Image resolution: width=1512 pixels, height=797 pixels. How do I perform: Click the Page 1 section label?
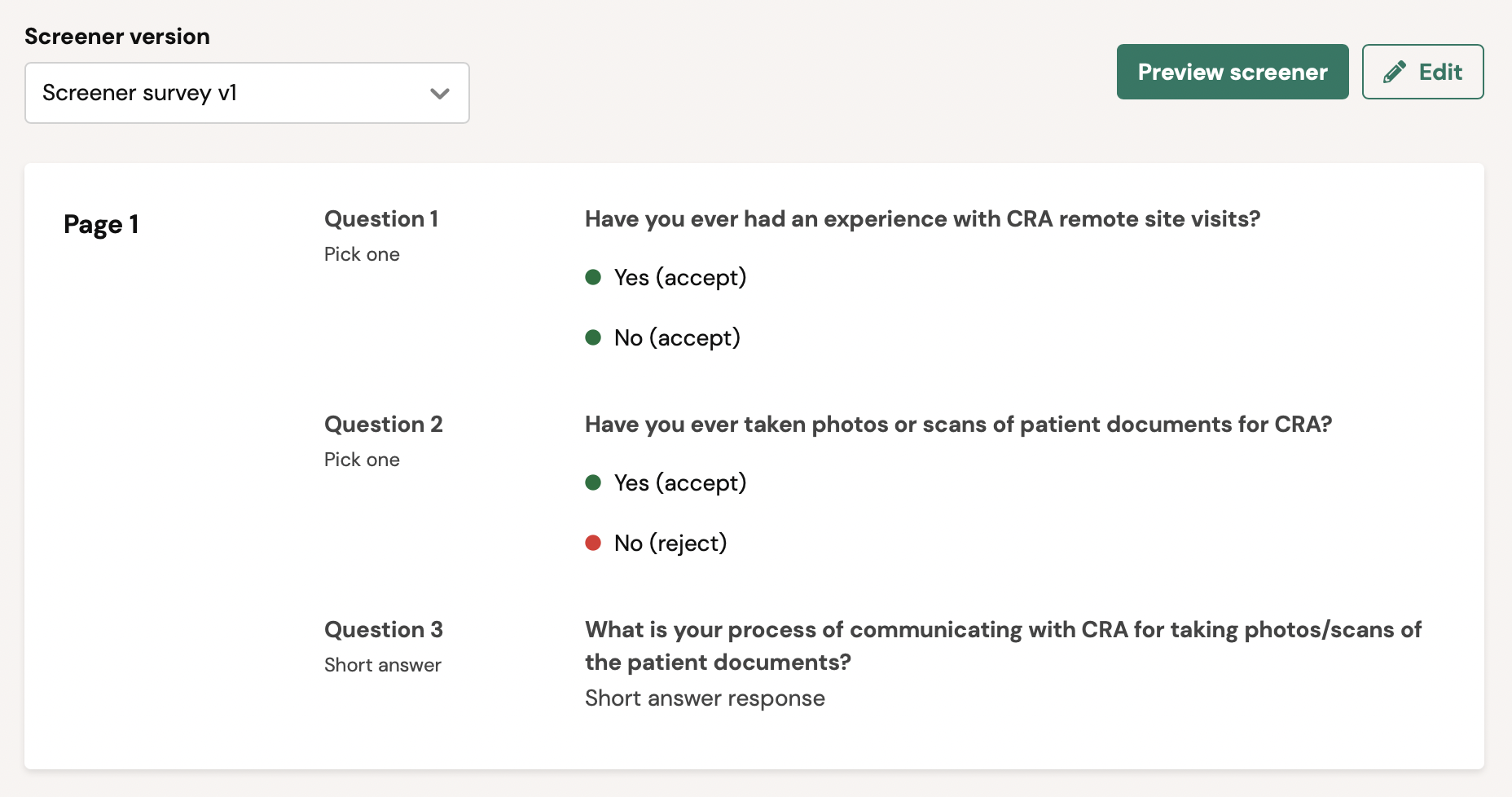tap(101, 223)
